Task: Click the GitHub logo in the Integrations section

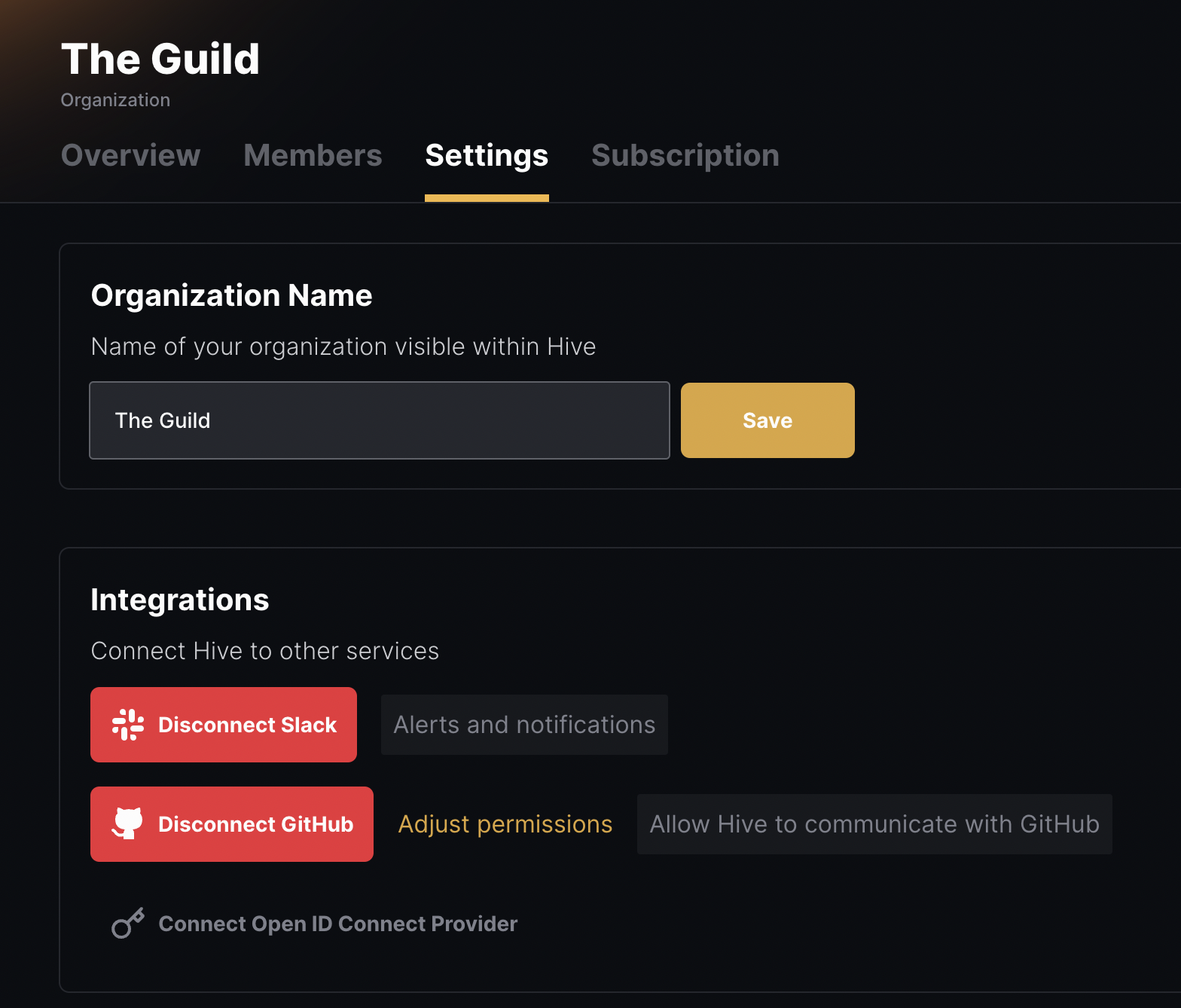Action: [128, 823]
